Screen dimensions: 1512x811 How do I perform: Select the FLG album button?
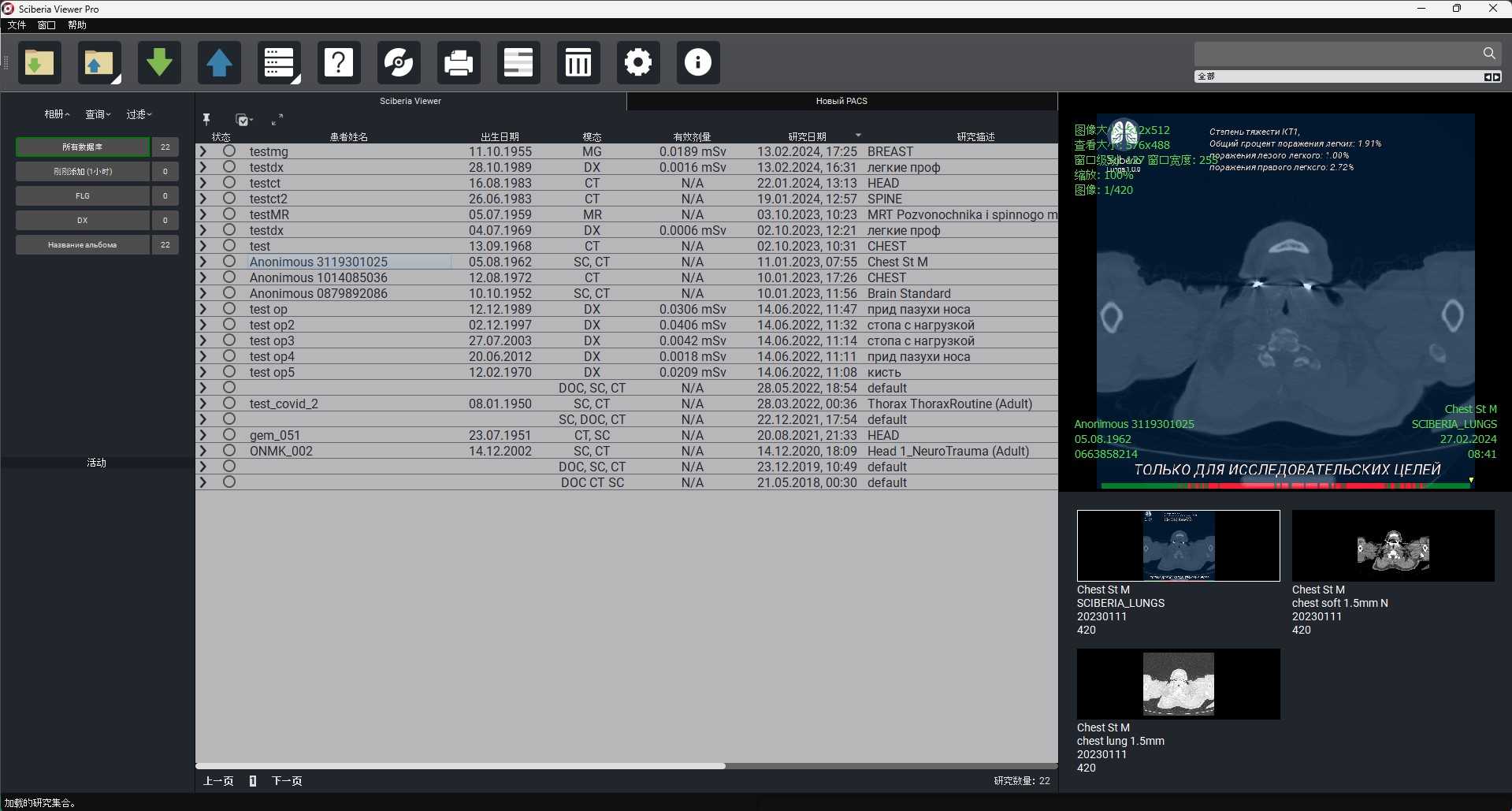tap(83, 195)
